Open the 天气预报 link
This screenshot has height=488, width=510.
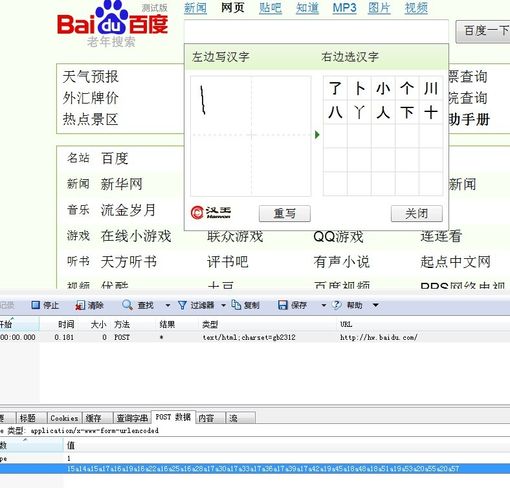point(90,77)
